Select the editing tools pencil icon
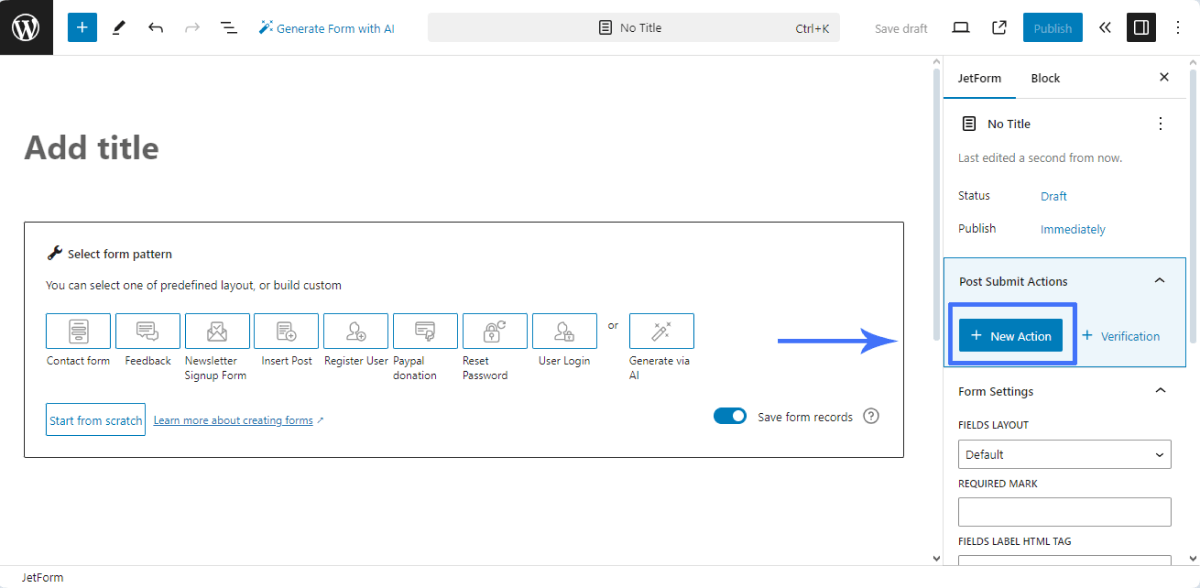Image resolution: width=1200 pixels, height=588 pixels. pyautogui.click(x=118, y=27)
